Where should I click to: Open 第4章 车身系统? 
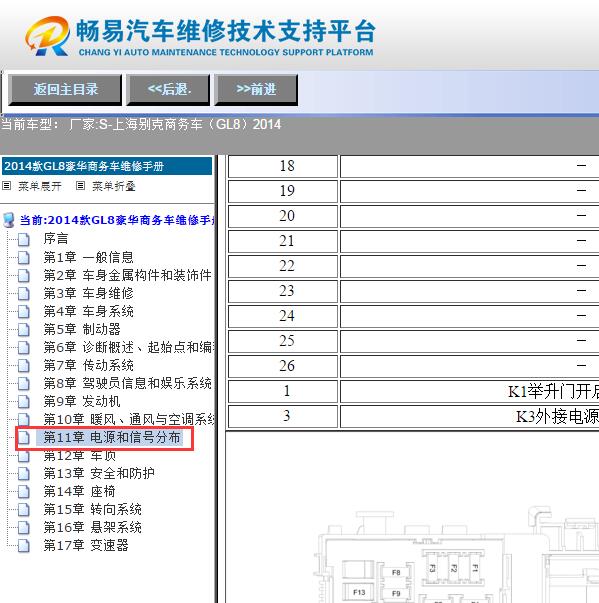click(88, 311)
